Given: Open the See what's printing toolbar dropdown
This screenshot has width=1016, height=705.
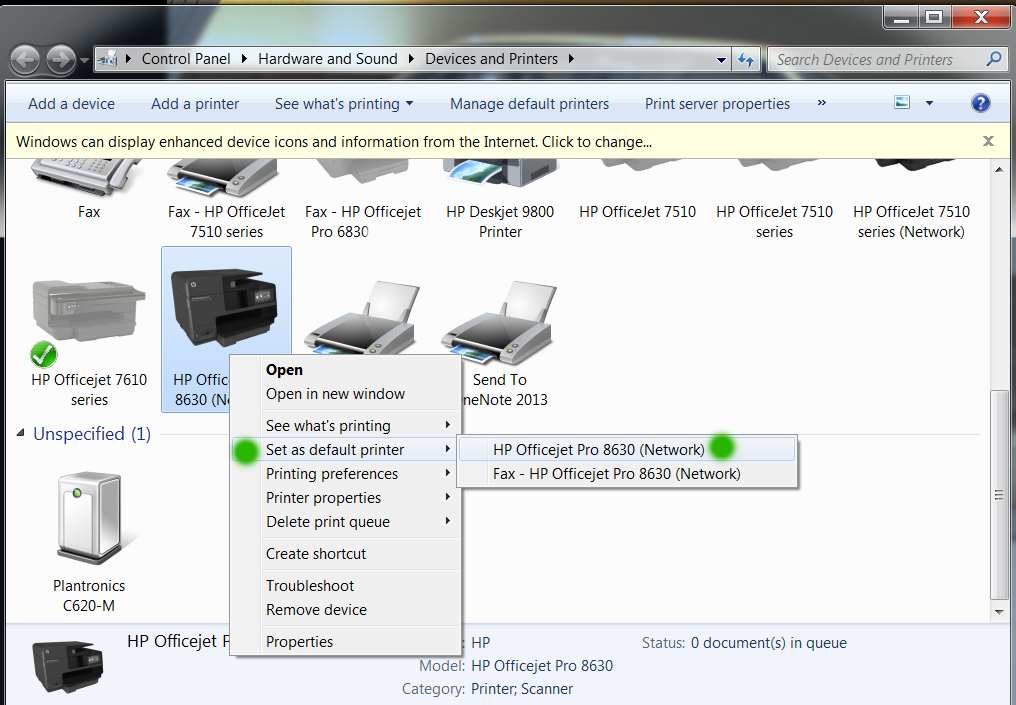Looking at the screenshot, I should tap(343, 103).
